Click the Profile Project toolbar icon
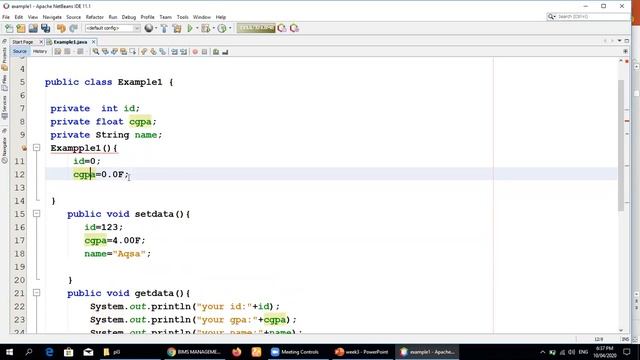The image size is (640, 360). (x=222, y=28)
